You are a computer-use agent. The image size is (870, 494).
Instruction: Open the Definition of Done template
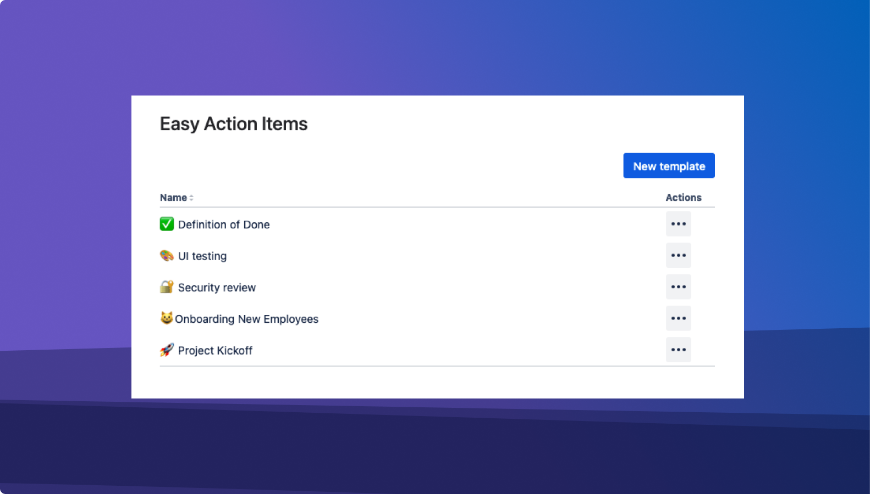coord(224,225)
